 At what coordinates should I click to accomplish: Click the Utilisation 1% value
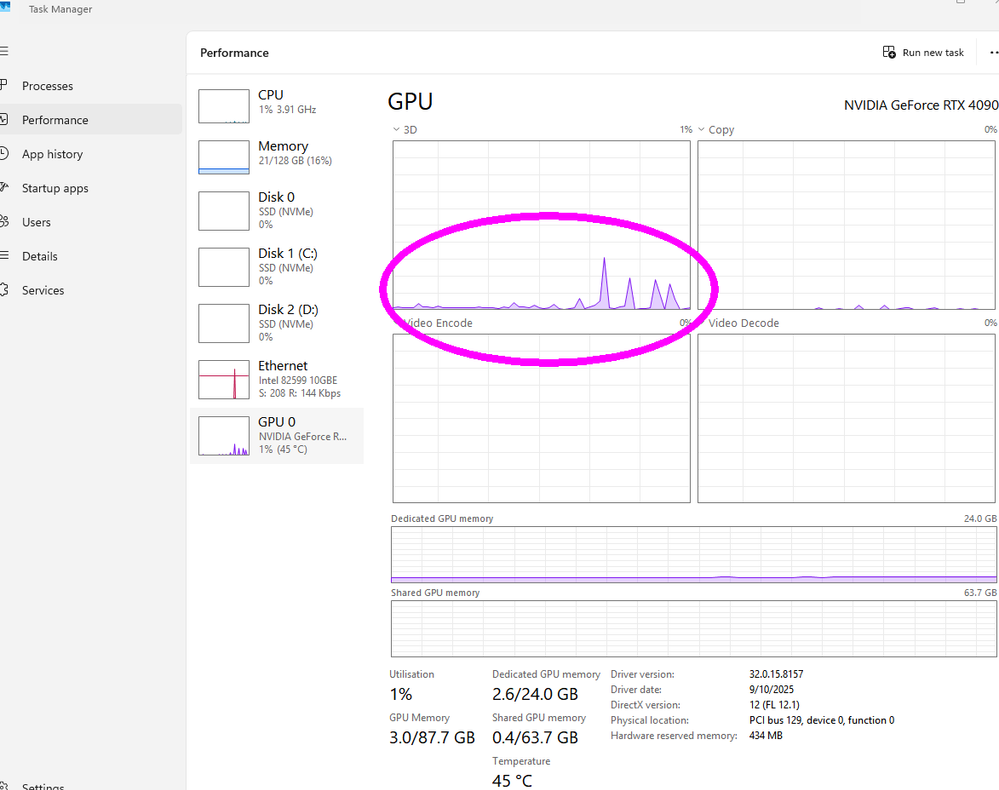coord(401,694)
